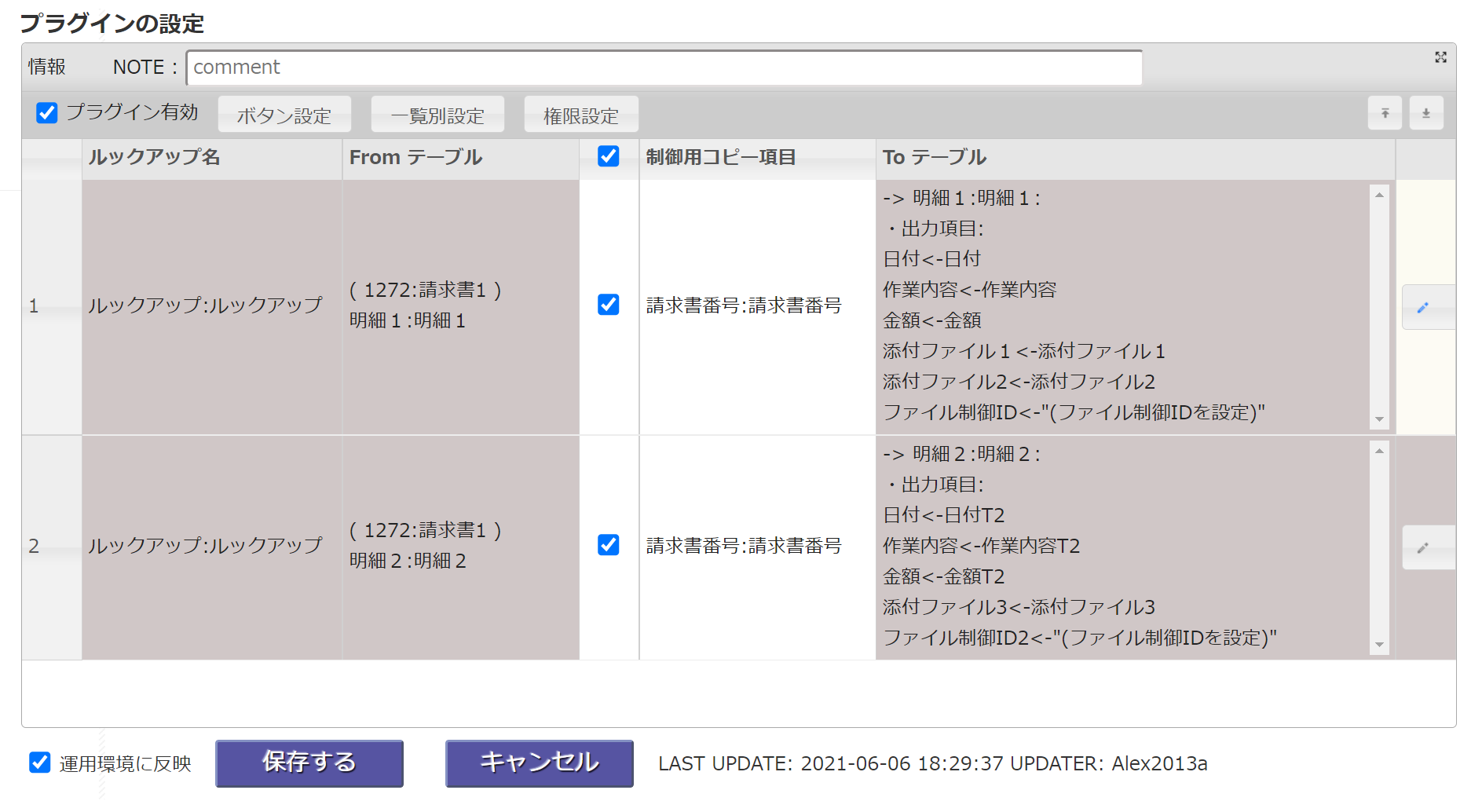The image size is (1482, 812).
Task: Uncheck the checkbox in row 1
Action: [x=609, y=305]
